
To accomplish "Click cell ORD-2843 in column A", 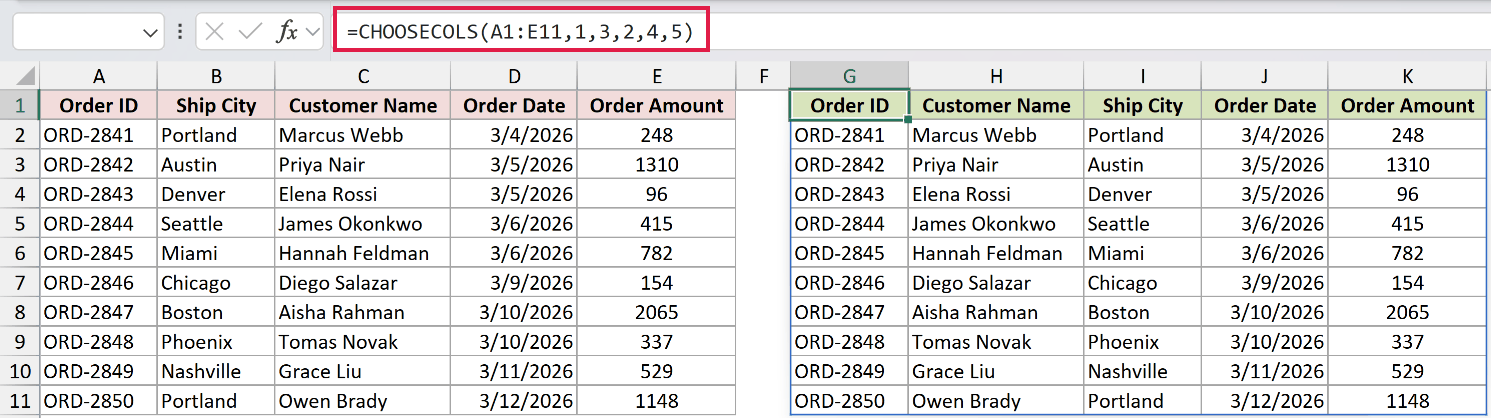I will [98, 194].
